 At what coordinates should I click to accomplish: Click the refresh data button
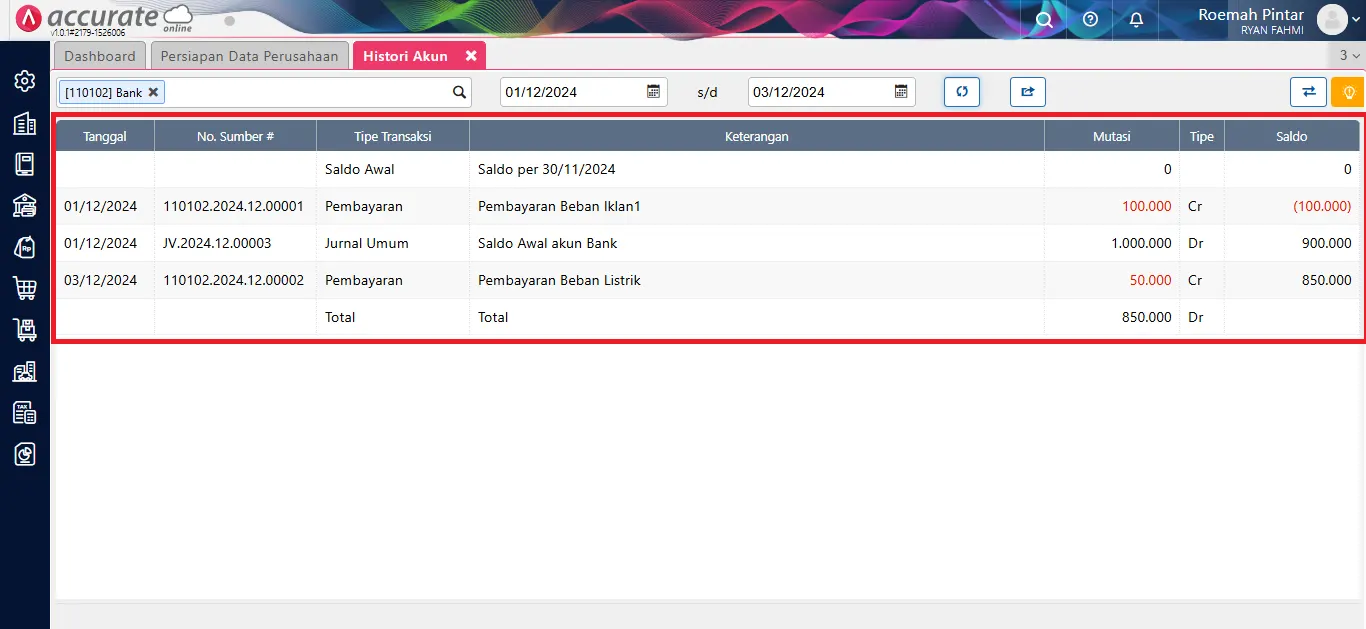coord(962,92)
